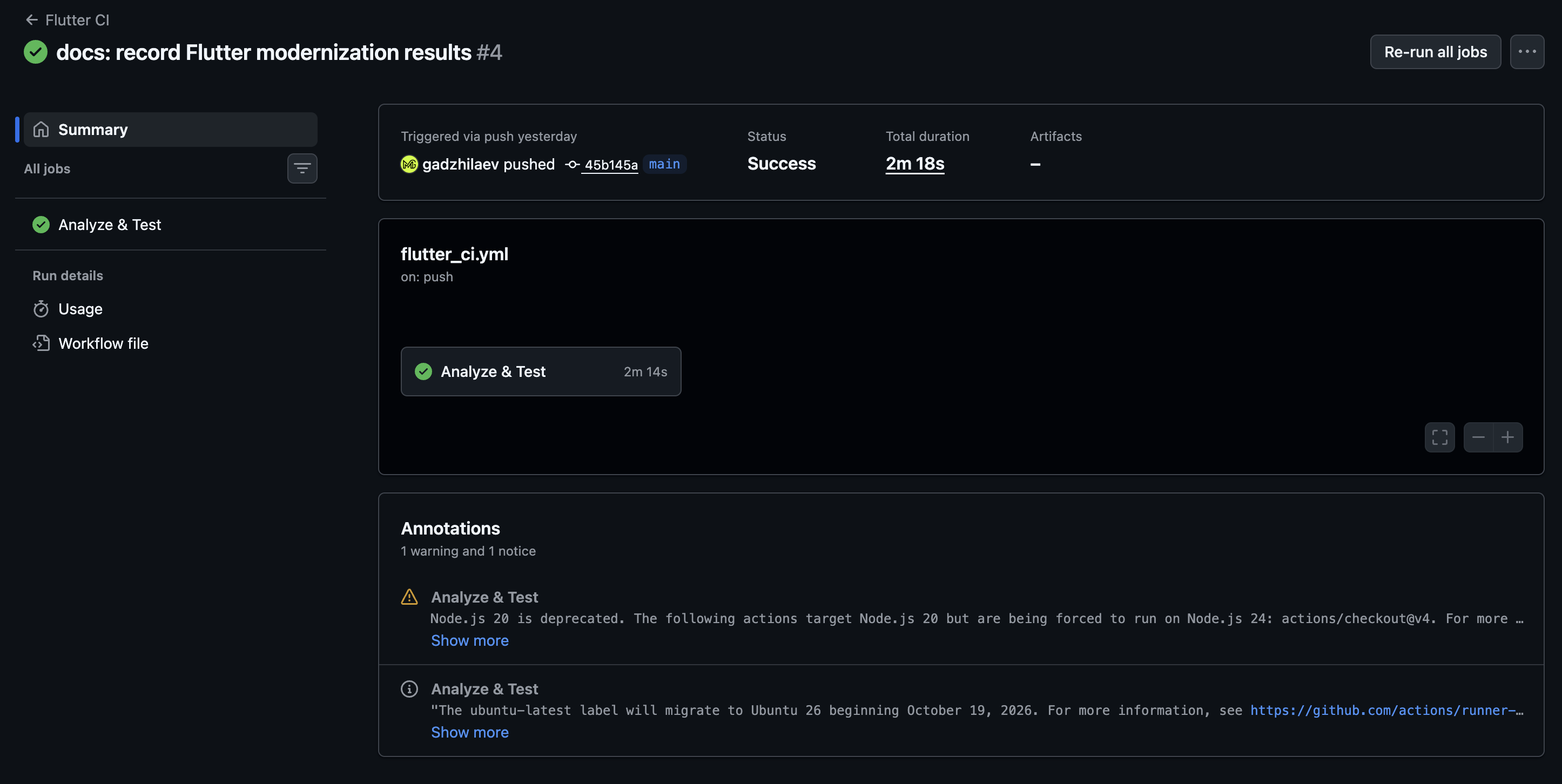The width and height of the screenshot is (1562, 784).
Task: Click the Workflow file code icon
Action: 41,344
